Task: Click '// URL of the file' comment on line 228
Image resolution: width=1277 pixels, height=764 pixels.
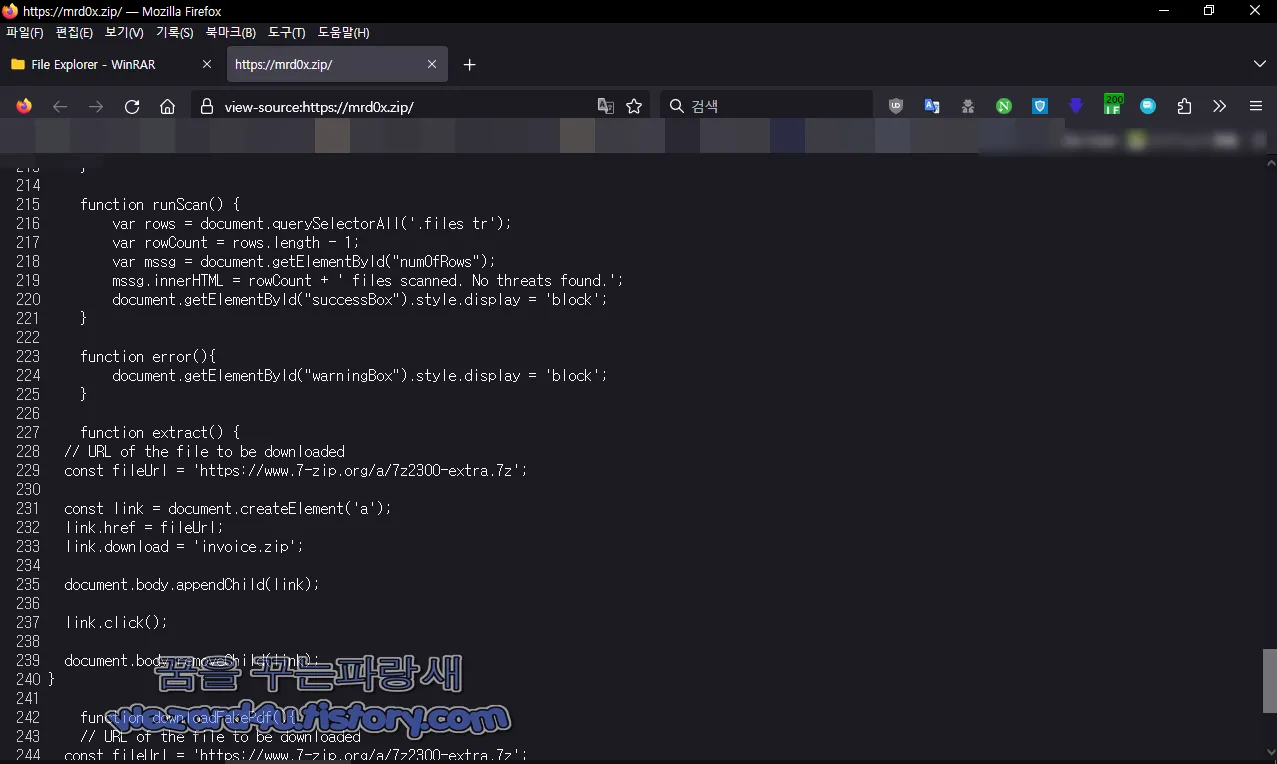Action: pyautogui.click(x=204, y=451)
